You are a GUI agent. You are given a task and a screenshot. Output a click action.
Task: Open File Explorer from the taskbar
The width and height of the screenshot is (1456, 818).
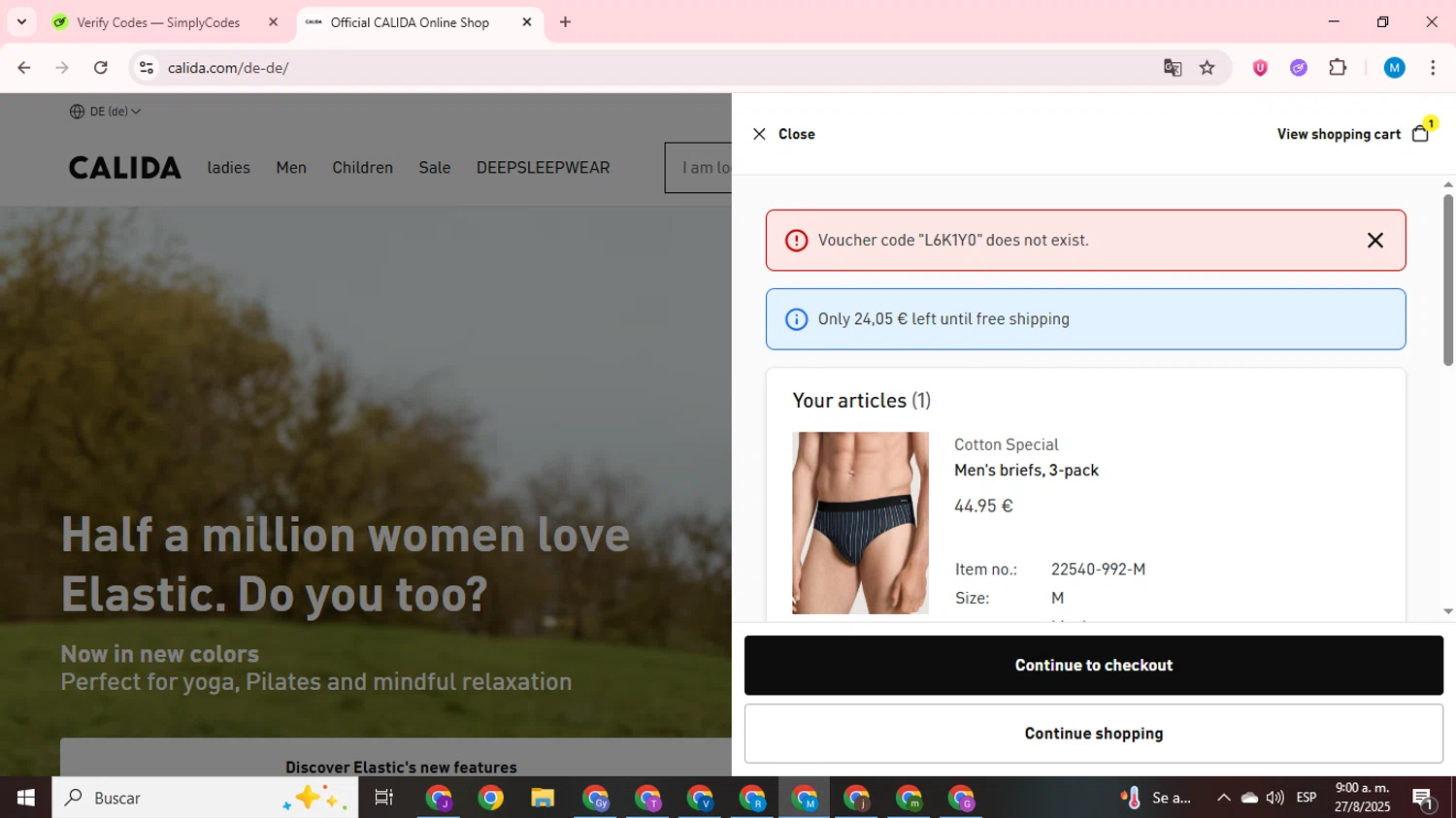543,798
